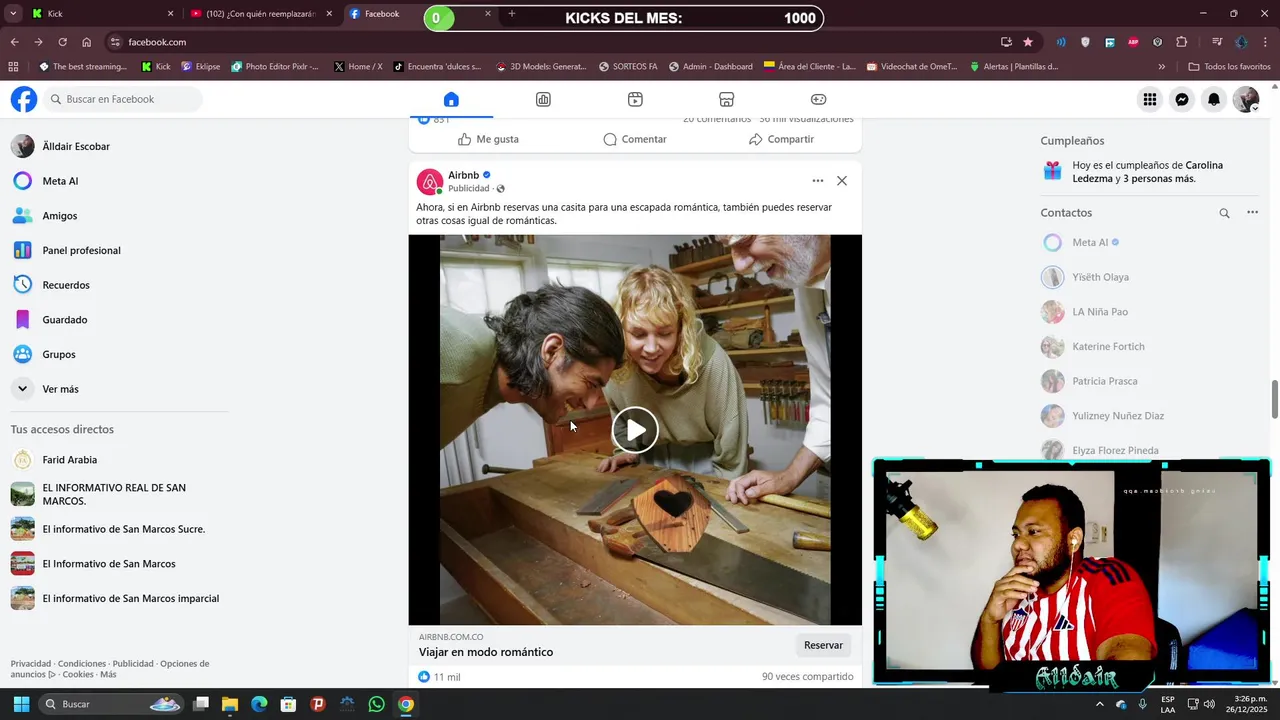
Task: Click Airbnb profile logo on the ad
Action: coord(430,182)
